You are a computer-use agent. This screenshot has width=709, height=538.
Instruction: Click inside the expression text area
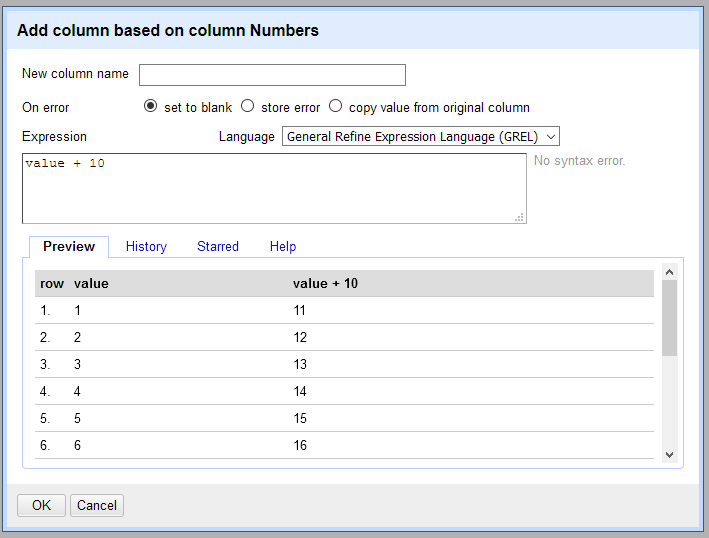(x=273, y=188)
